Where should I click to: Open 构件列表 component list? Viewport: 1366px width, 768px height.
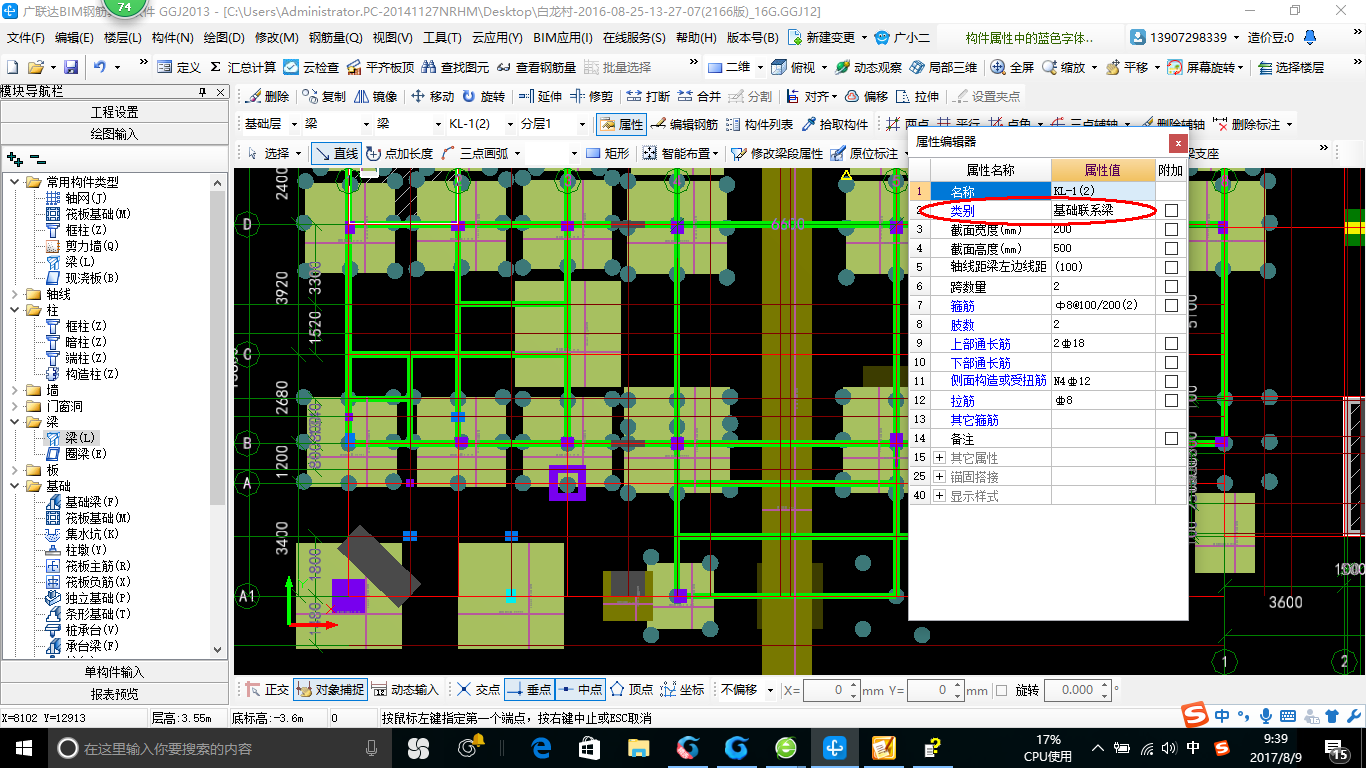tap(759, 124)
